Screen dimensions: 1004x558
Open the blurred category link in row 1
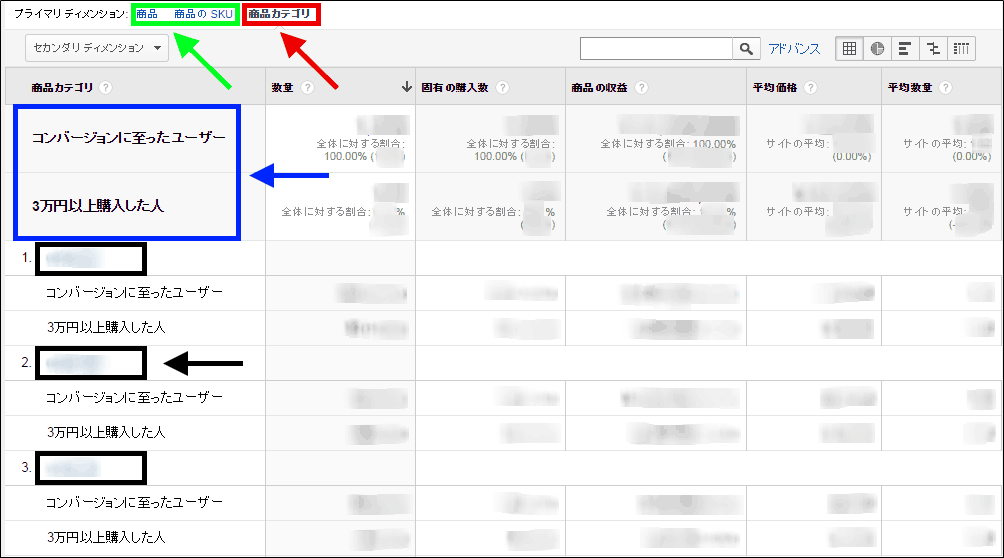pyautogui.click(x=74, y=259)
